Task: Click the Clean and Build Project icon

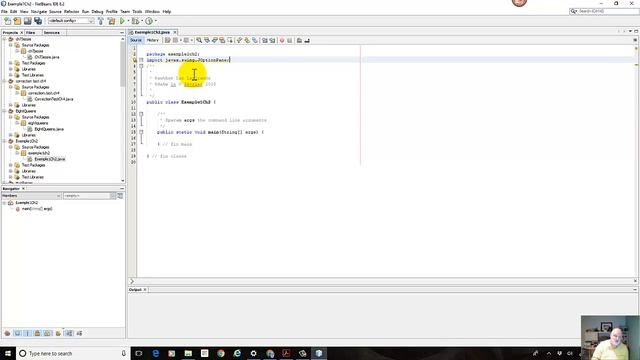Action: pos(111,21)
